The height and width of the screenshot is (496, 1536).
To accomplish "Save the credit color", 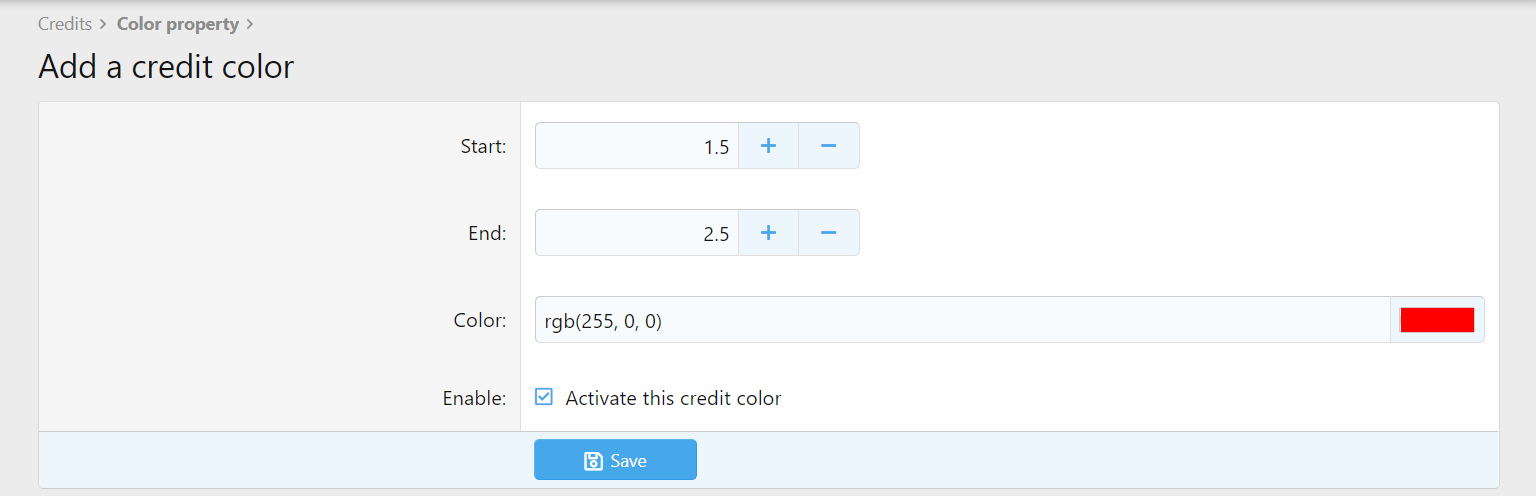I will (615, 460).
